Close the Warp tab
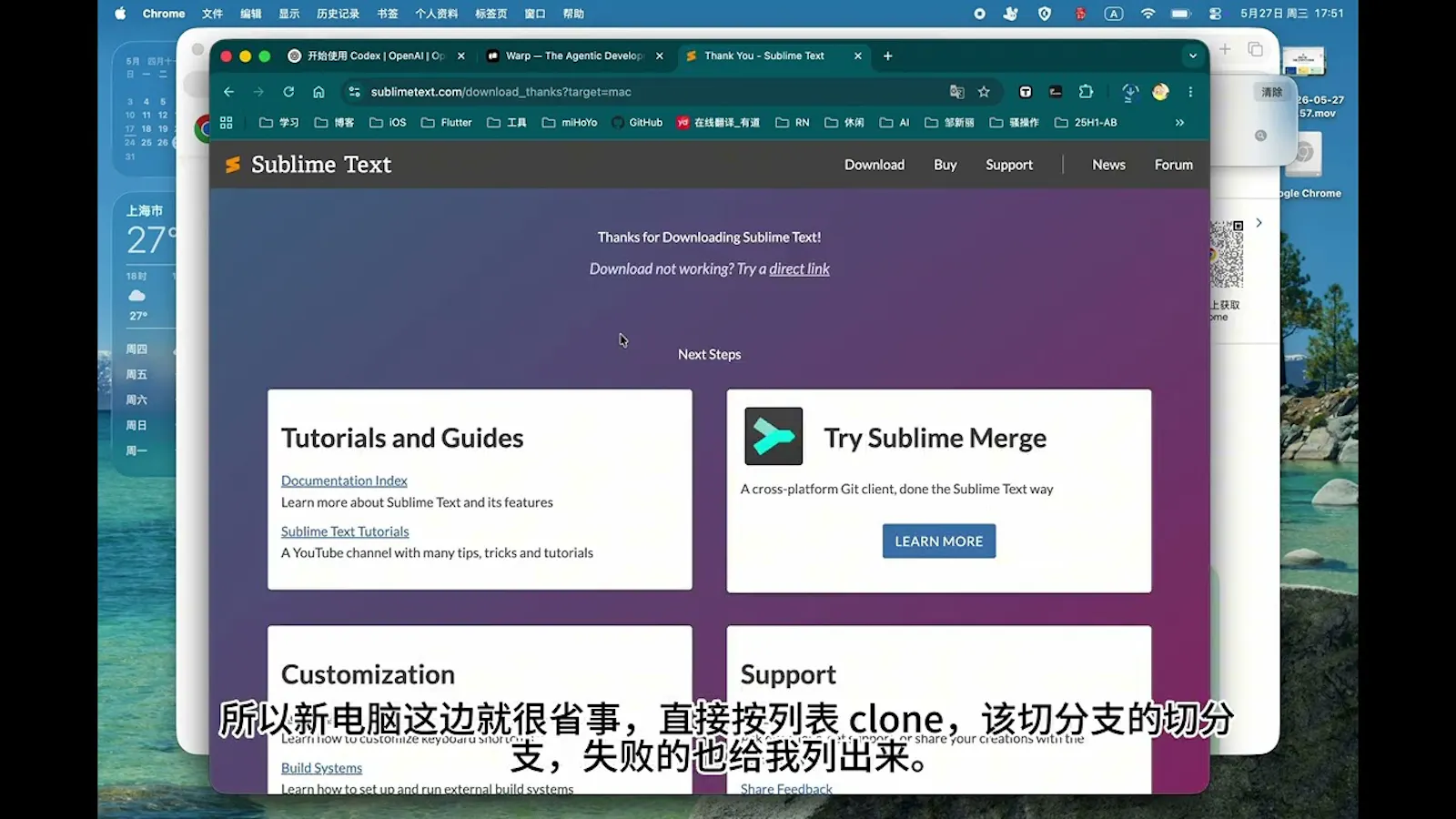 [x=660, y=56]
